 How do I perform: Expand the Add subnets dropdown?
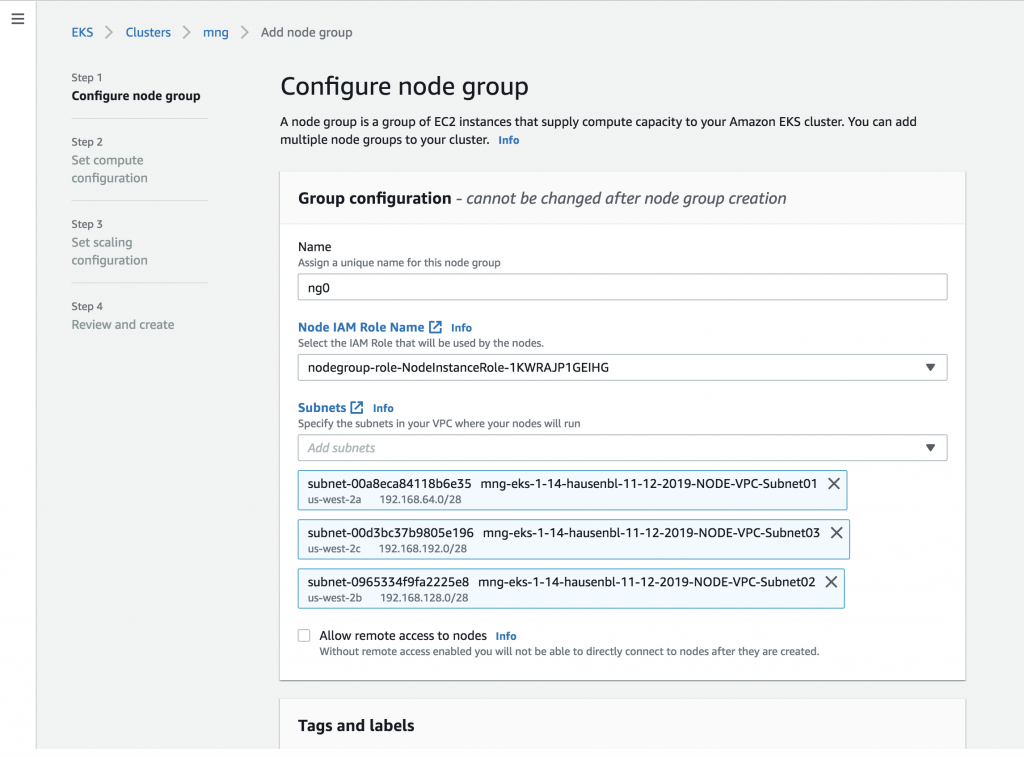tap(622, 448)
